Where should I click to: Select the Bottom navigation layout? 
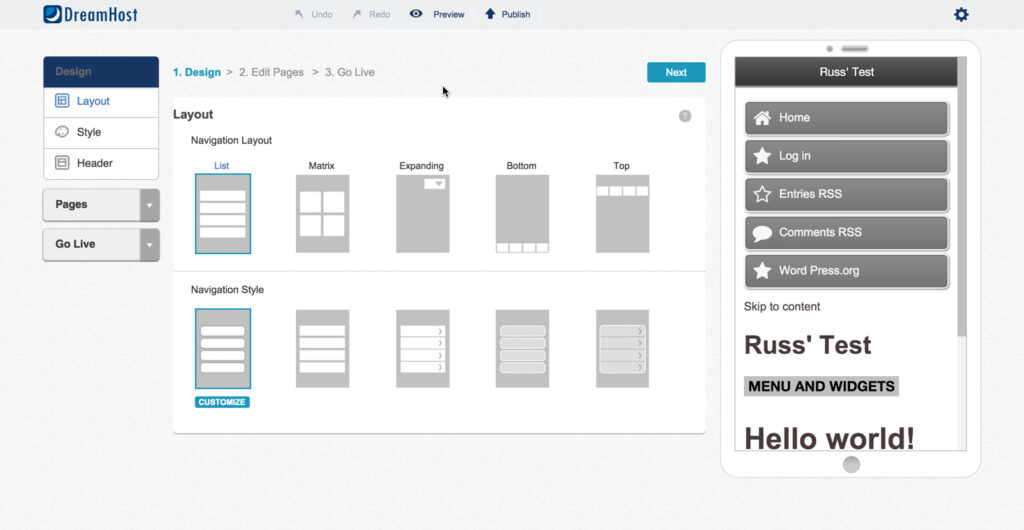click(x=522, y=213)
